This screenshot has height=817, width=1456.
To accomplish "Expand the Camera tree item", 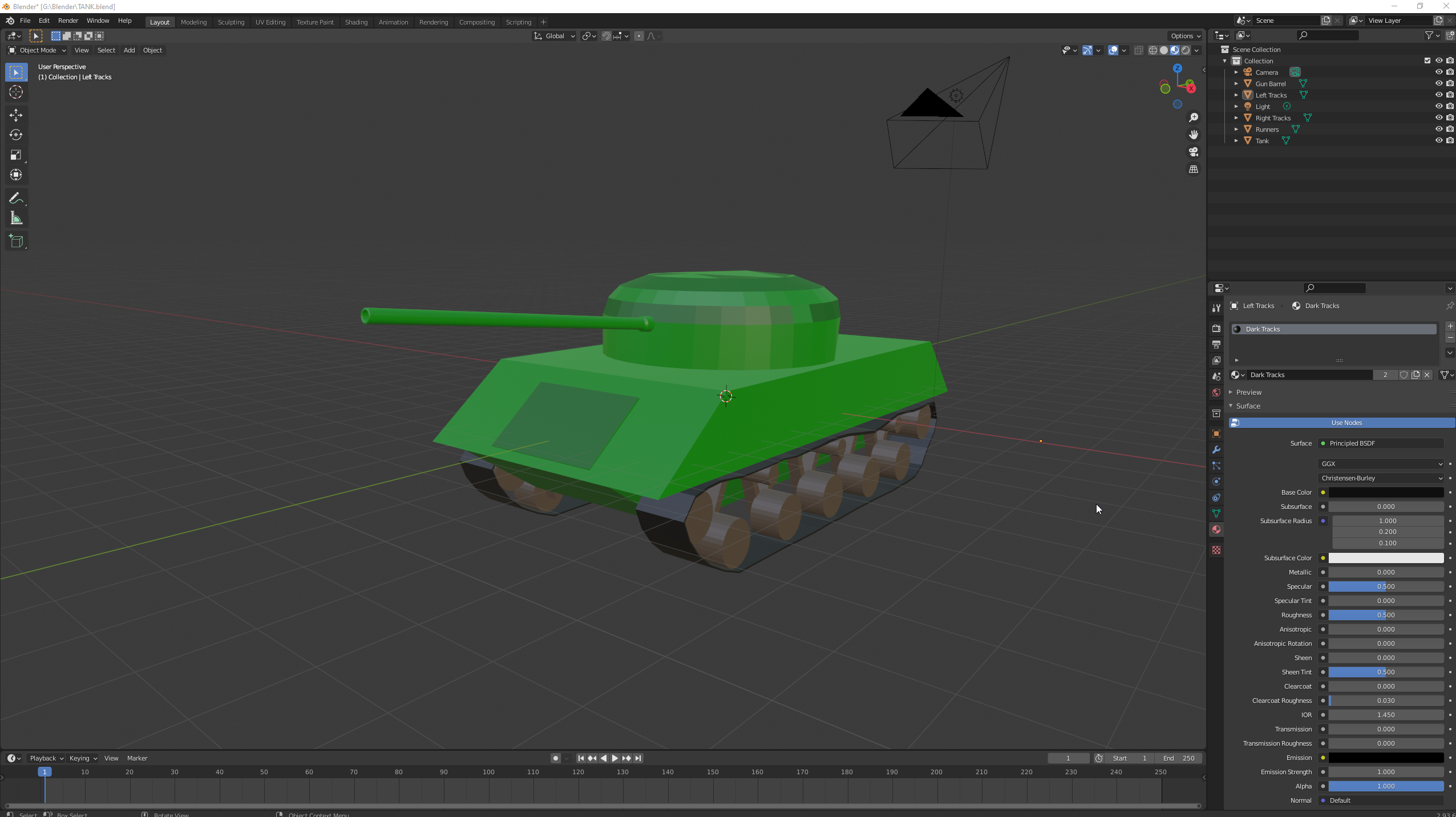I will (x=1236, y=72).
